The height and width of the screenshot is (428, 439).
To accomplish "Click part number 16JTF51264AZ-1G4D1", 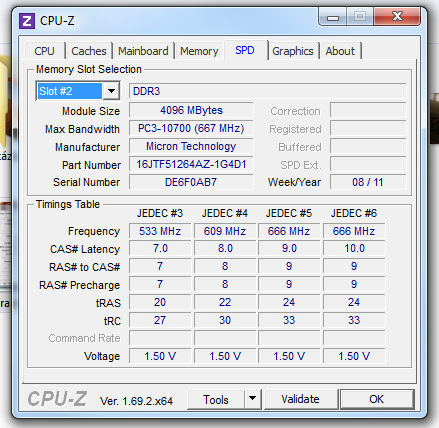I will point(191,164).
